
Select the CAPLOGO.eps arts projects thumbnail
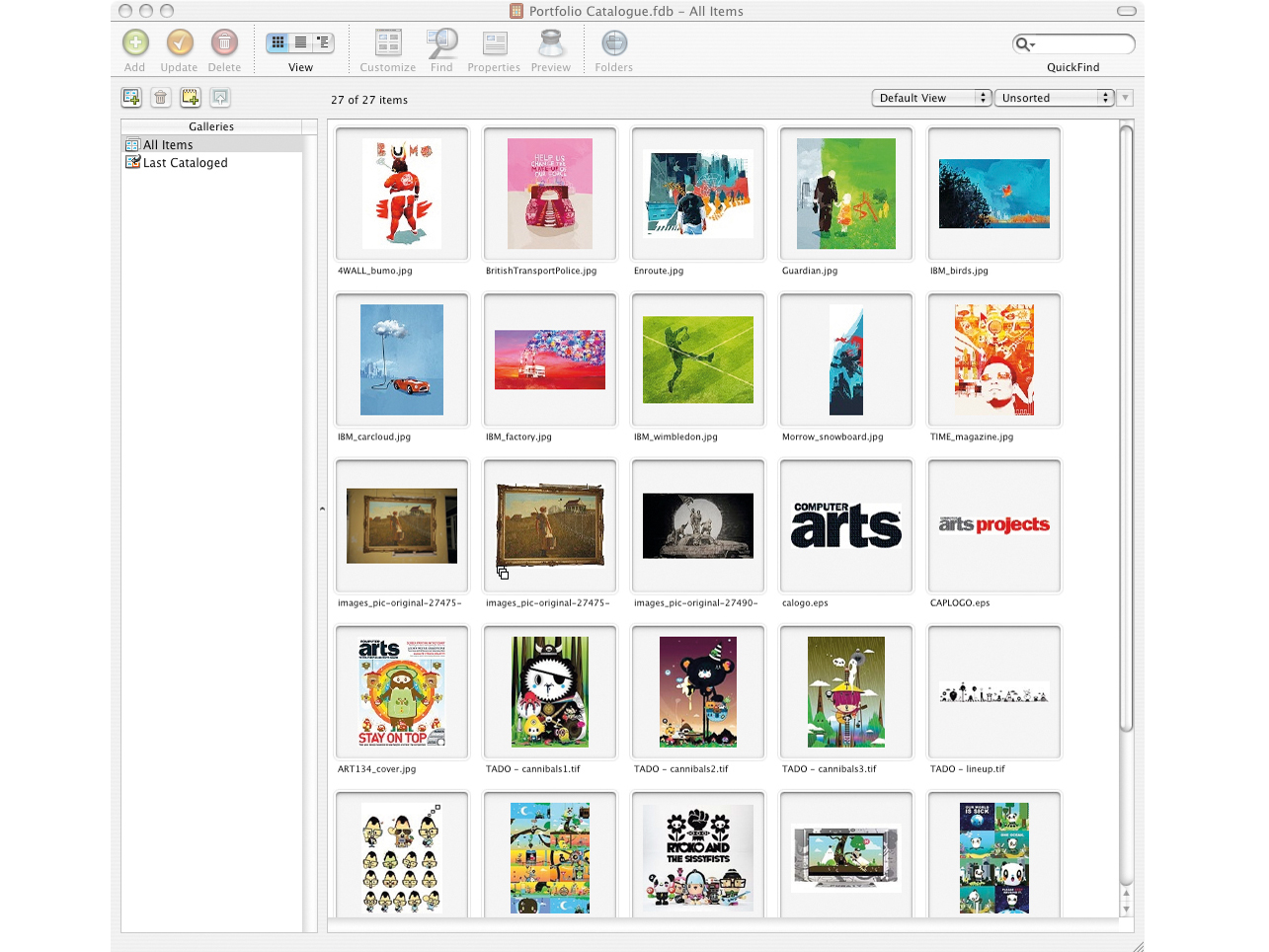[994, 525]
